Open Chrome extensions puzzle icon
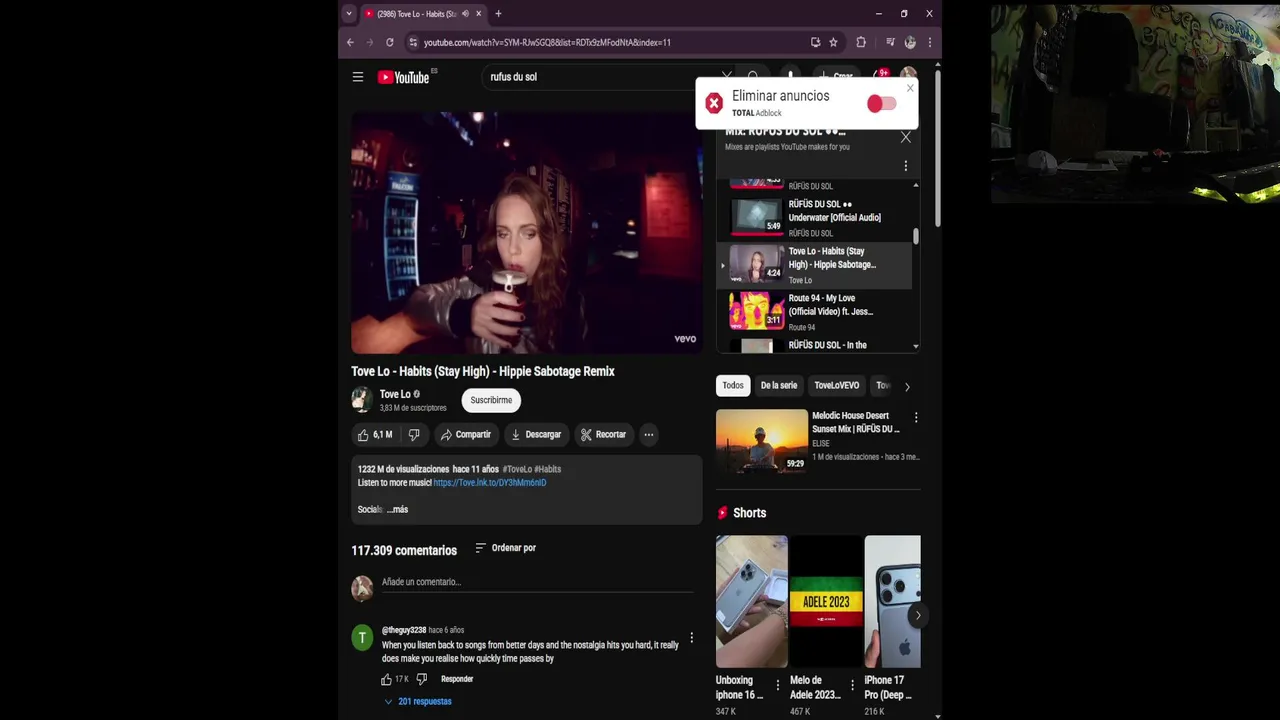 coord(861,42)
